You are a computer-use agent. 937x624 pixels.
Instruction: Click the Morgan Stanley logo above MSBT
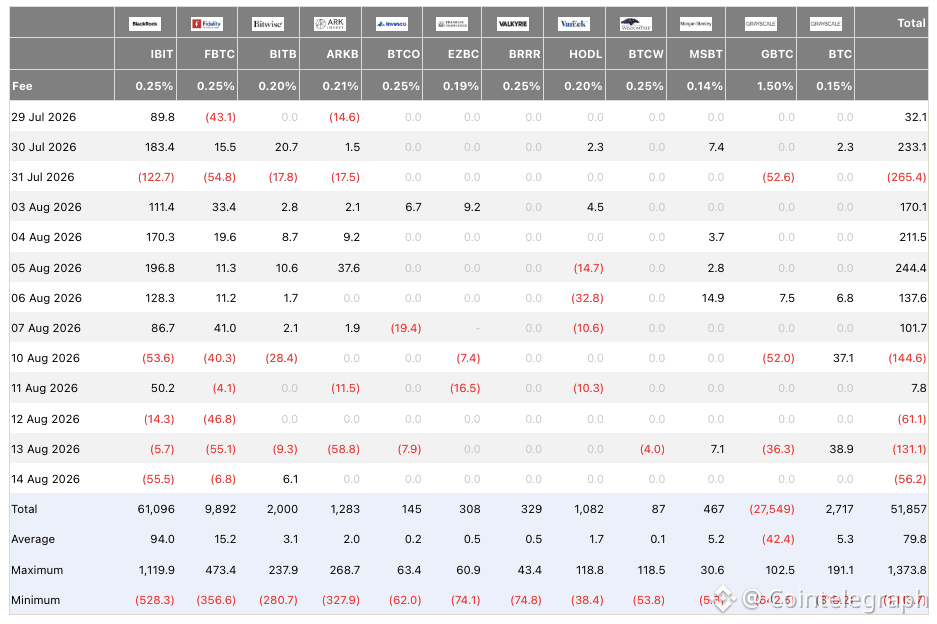coord(696,24)
